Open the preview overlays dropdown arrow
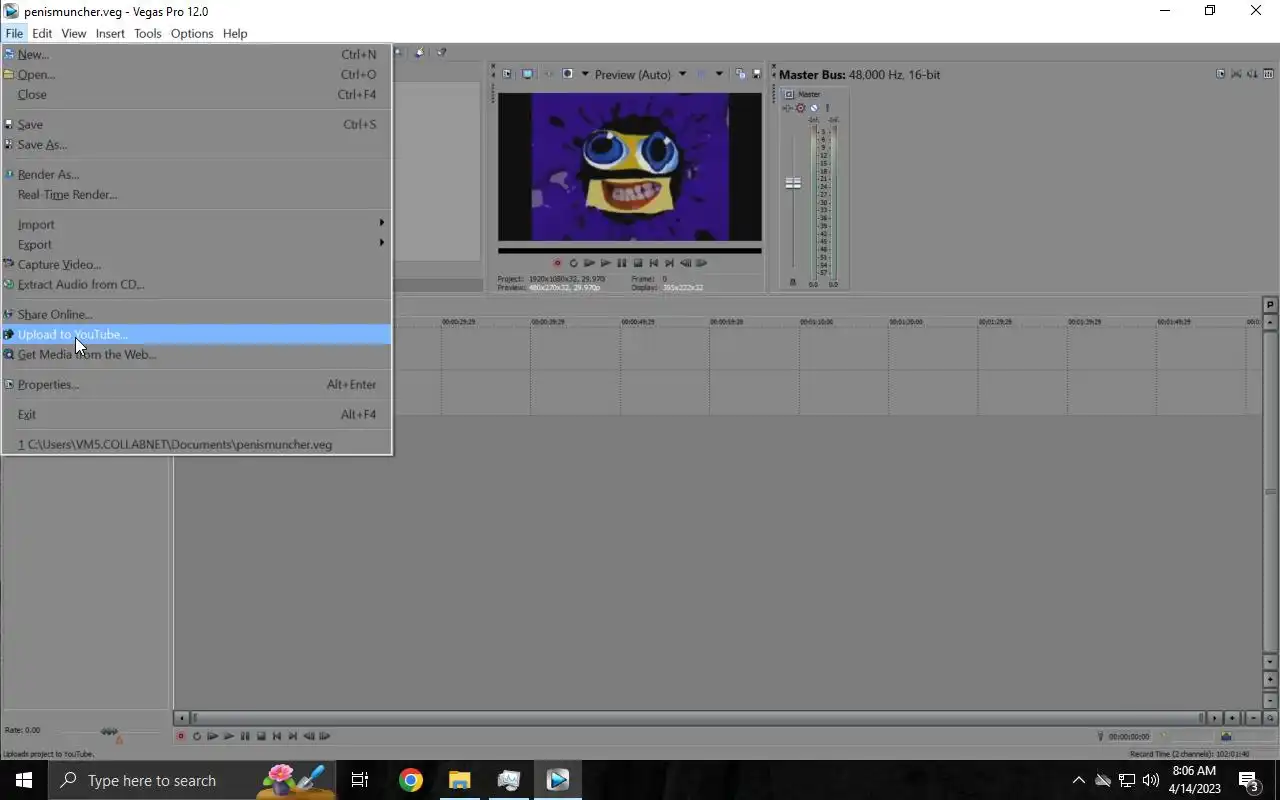Screen dimensions: 1280x800 (719, 74)
